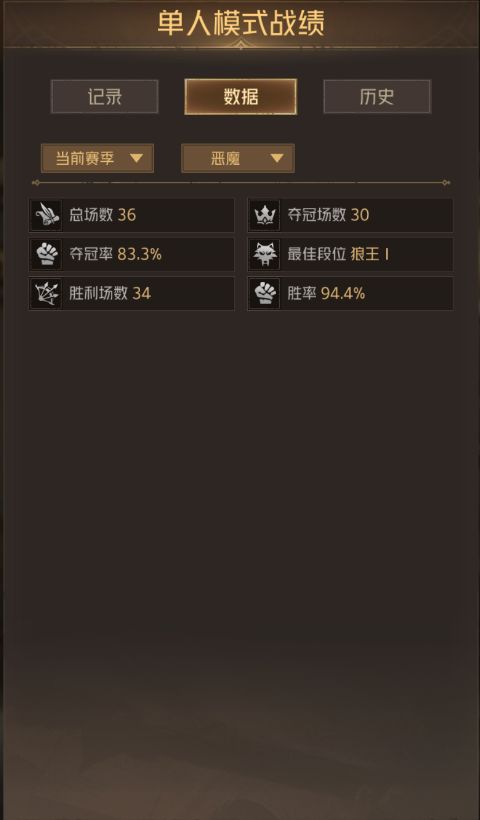480x820 pixels.
Task: Click the triangle arrow in 恶魔 selector
Action: [x=277, y=158]
